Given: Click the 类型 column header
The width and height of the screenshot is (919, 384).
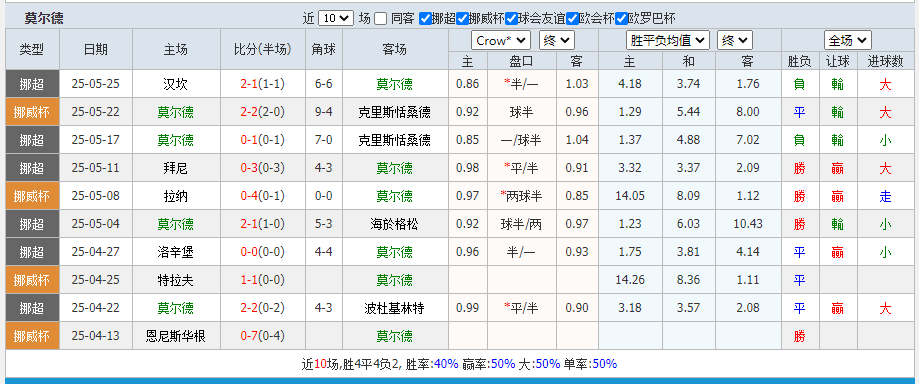Looking at the screenshot, I should [x=32, y=49].
